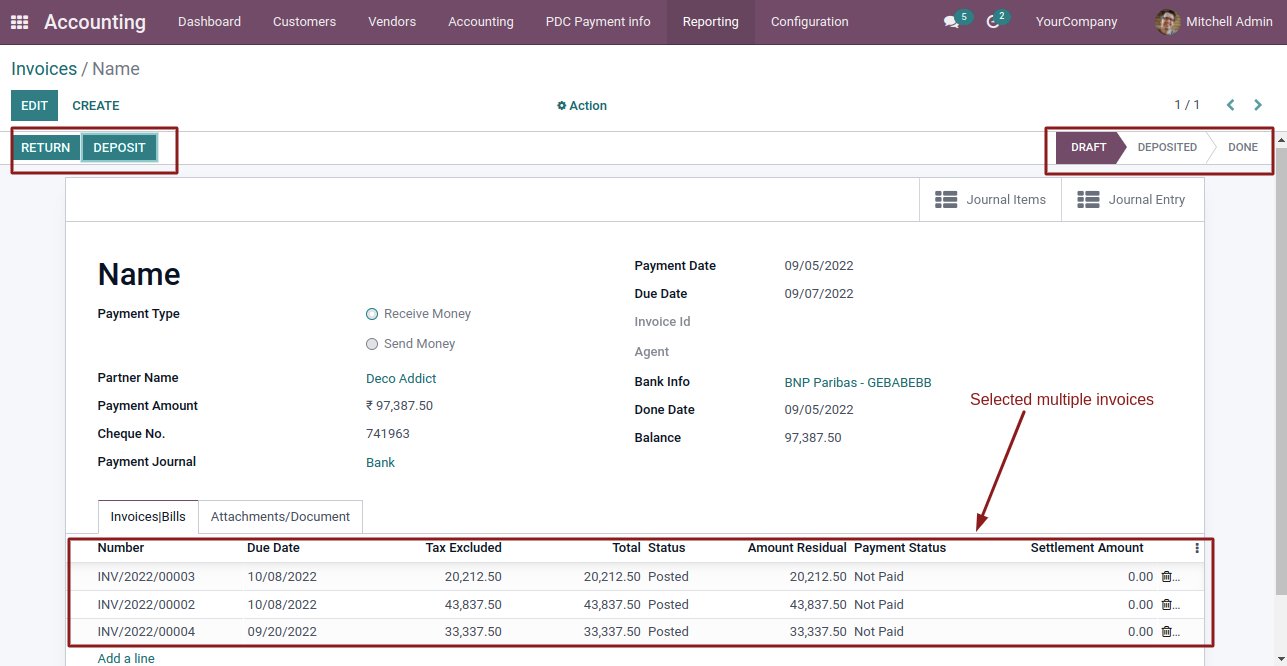Screen dimensions: 1287x666
Task: Delete invoice INV/2022/00002 row trash icon
Action: coord(1166,605)
